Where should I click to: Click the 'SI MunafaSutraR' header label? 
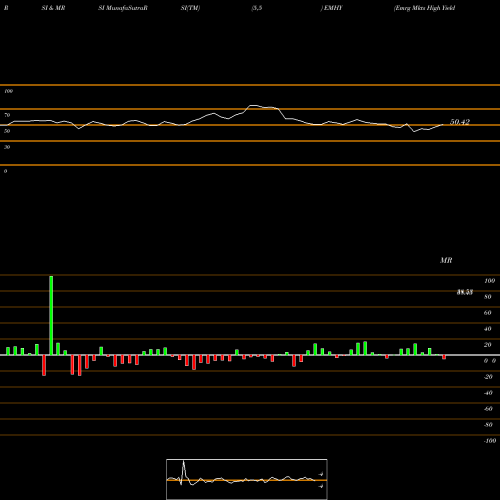click(x=123, y=8)
